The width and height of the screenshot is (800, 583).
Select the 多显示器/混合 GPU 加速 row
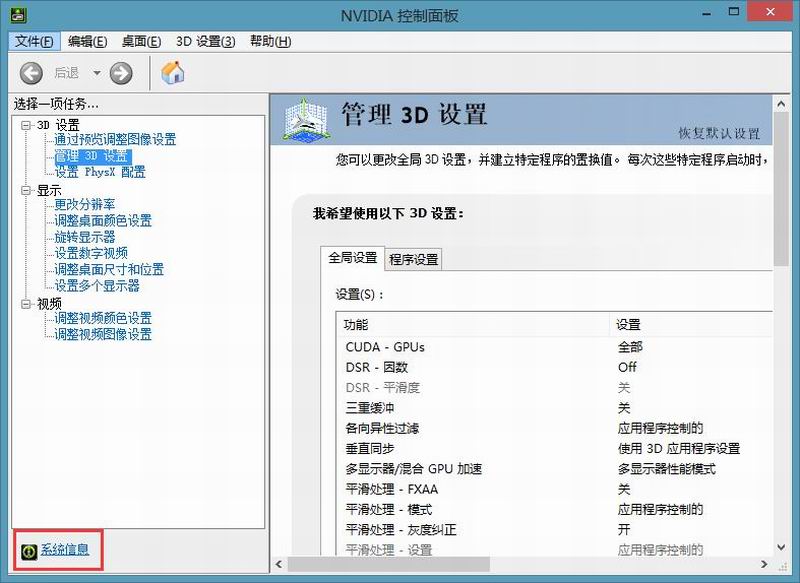[x=554, y=469]
